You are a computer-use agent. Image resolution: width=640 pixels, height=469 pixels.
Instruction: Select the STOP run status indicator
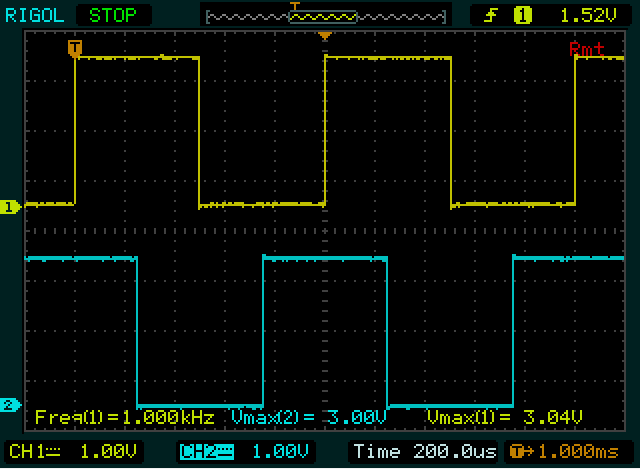(x=113, y=16)
